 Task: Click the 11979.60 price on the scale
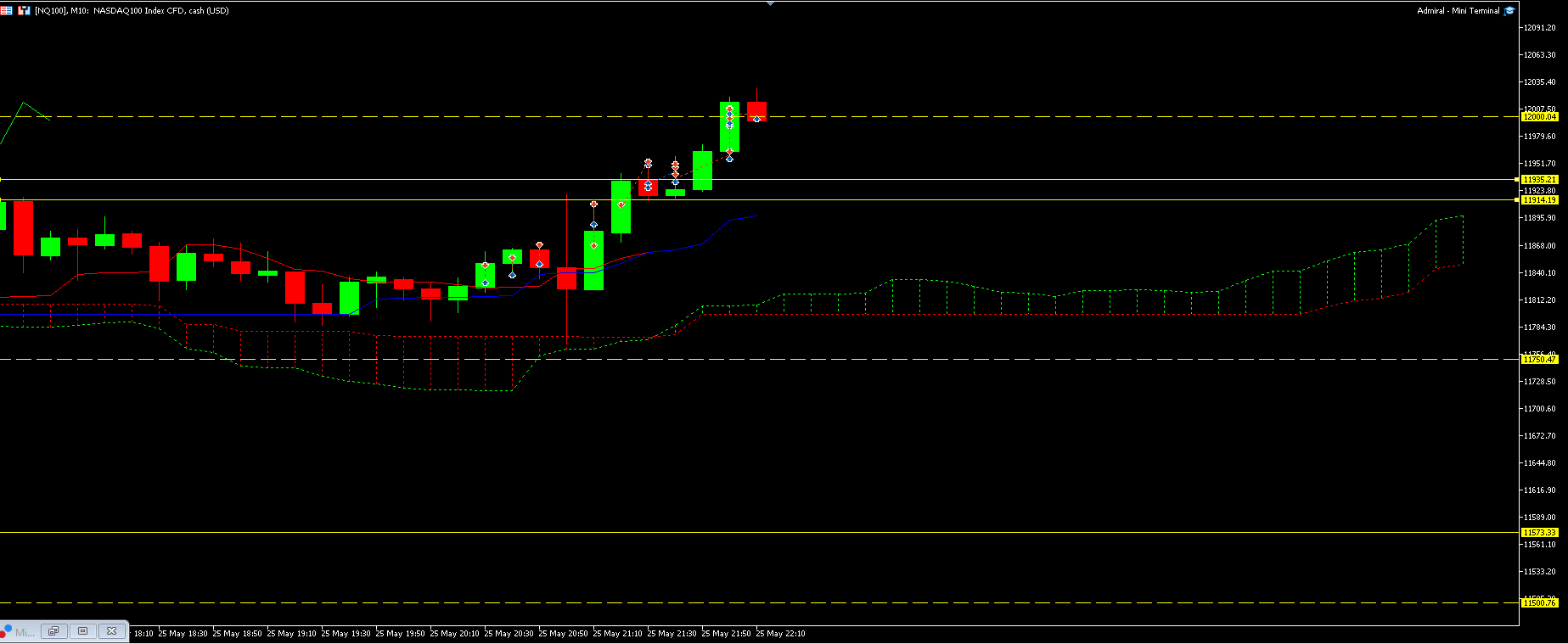1540,137
